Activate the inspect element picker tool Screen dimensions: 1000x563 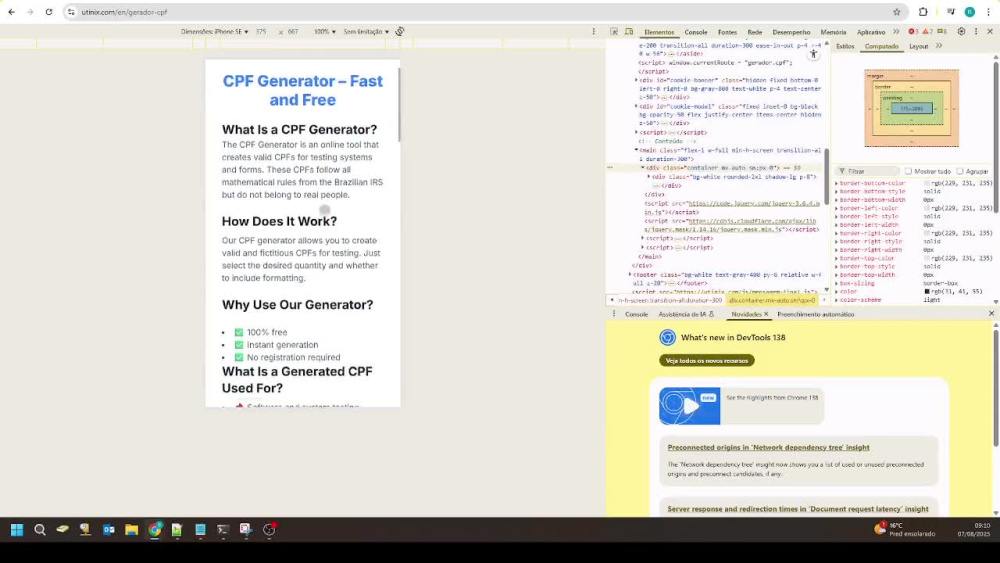(x=614, y=31)
